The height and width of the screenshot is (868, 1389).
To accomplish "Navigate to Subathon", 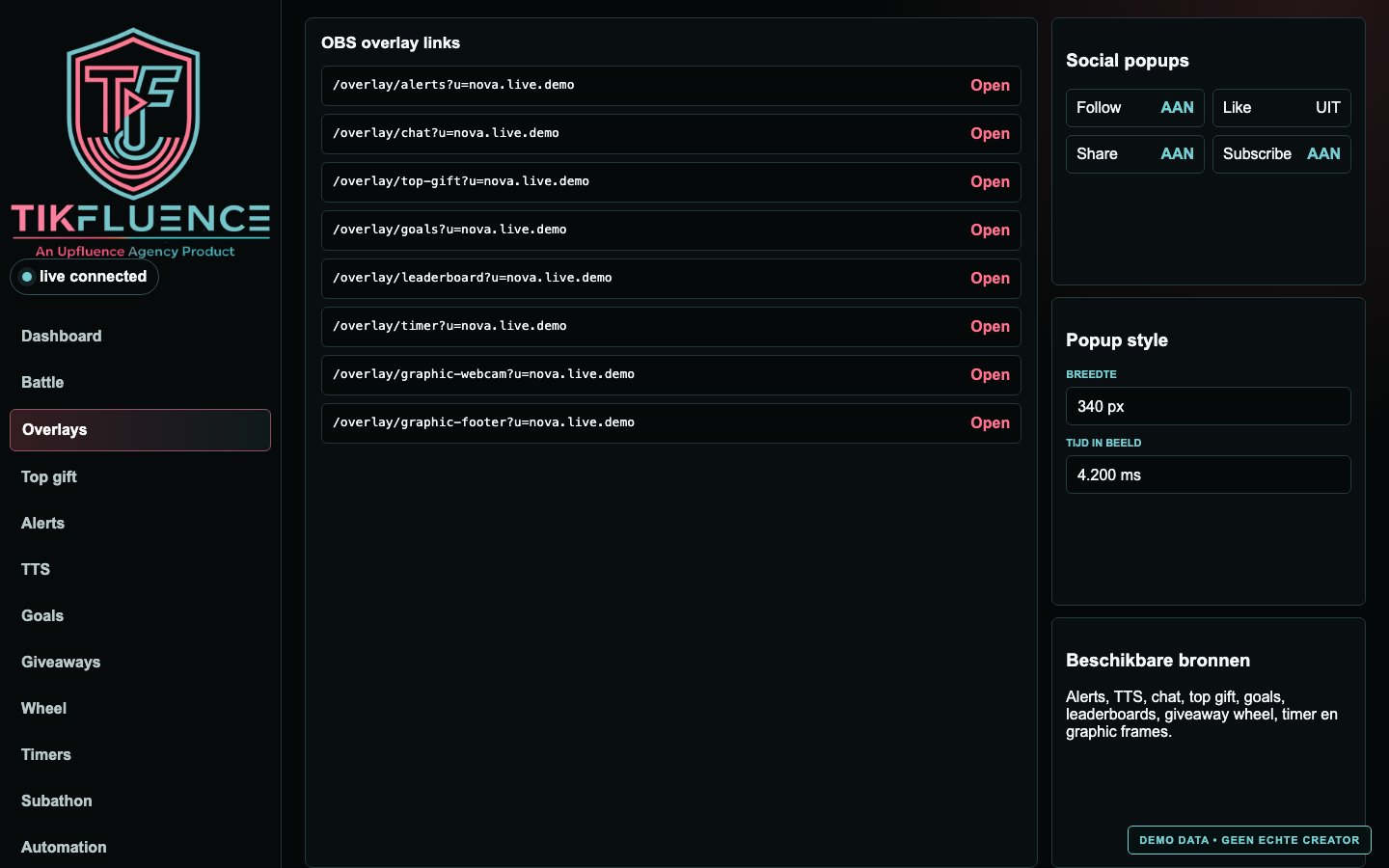I will pos(140,800).
